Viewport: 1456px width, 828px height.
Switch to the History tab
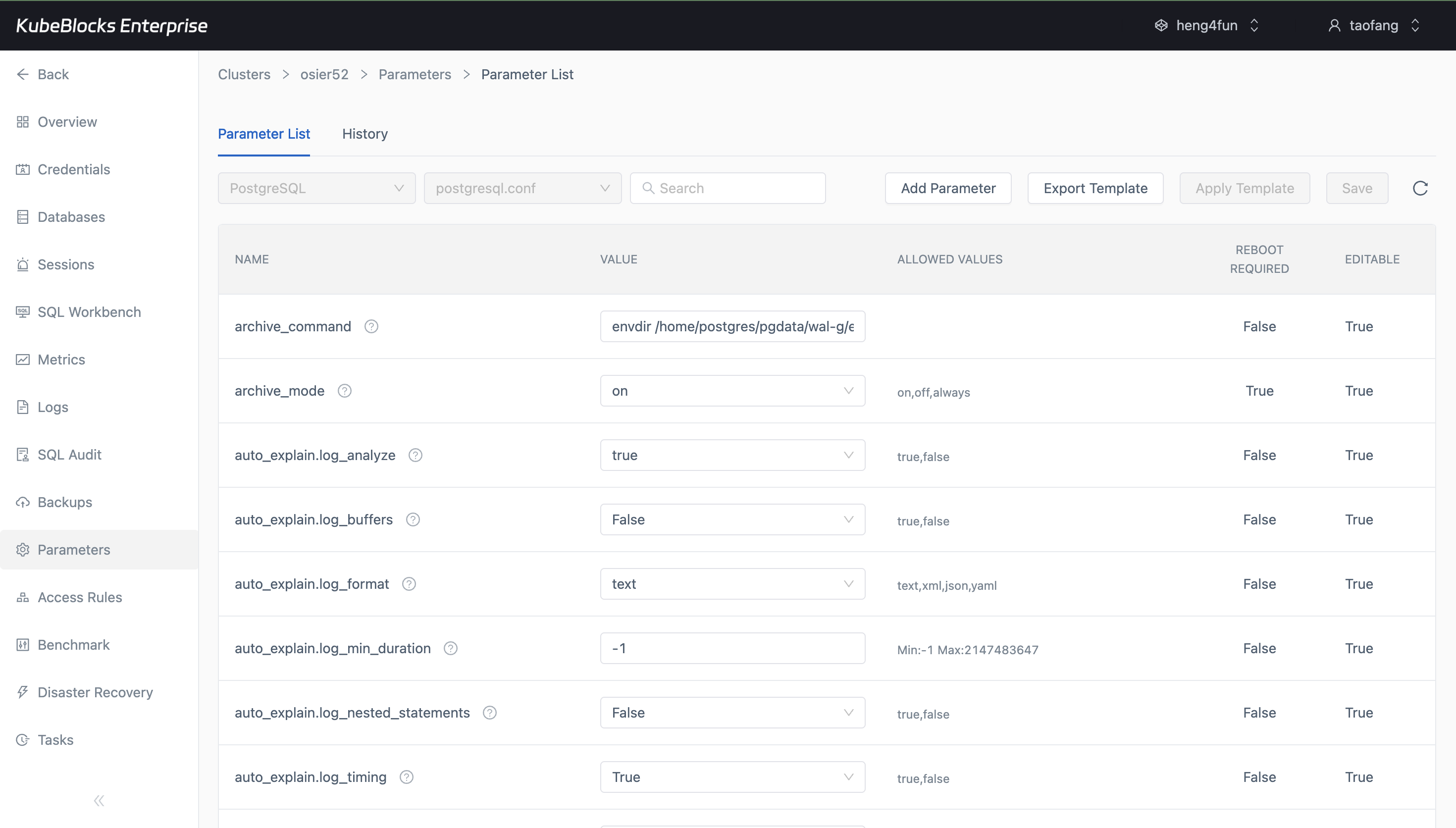364,134
